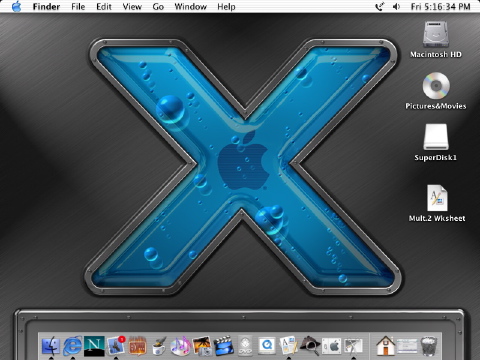The height and width of the screenshot is (360, 480).
Task: Open the coffee cup with pen icon
Action: (x=159, y=346)
